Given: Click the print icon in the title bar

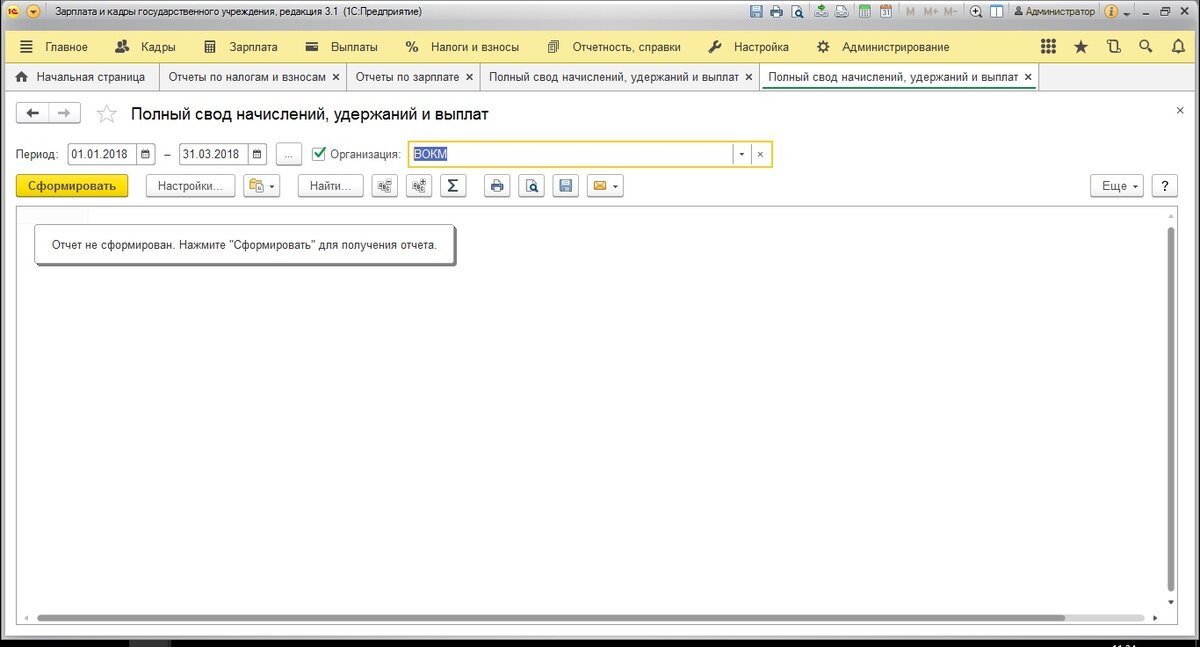Looking at the screenshot, I should point(776,12).
